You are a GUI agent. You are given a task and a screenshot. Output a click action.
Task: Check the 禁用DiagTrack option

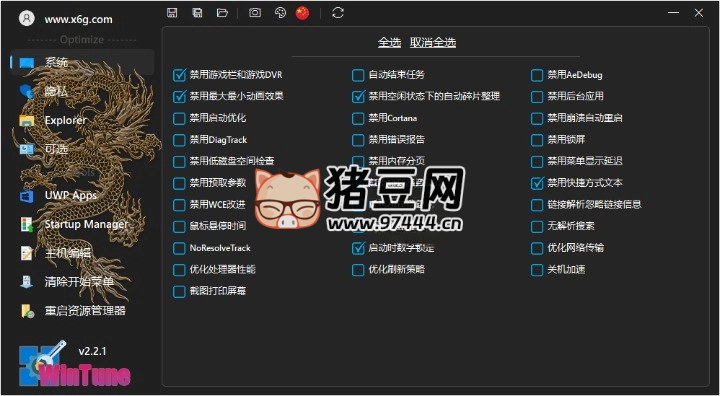tap(179, 140)
